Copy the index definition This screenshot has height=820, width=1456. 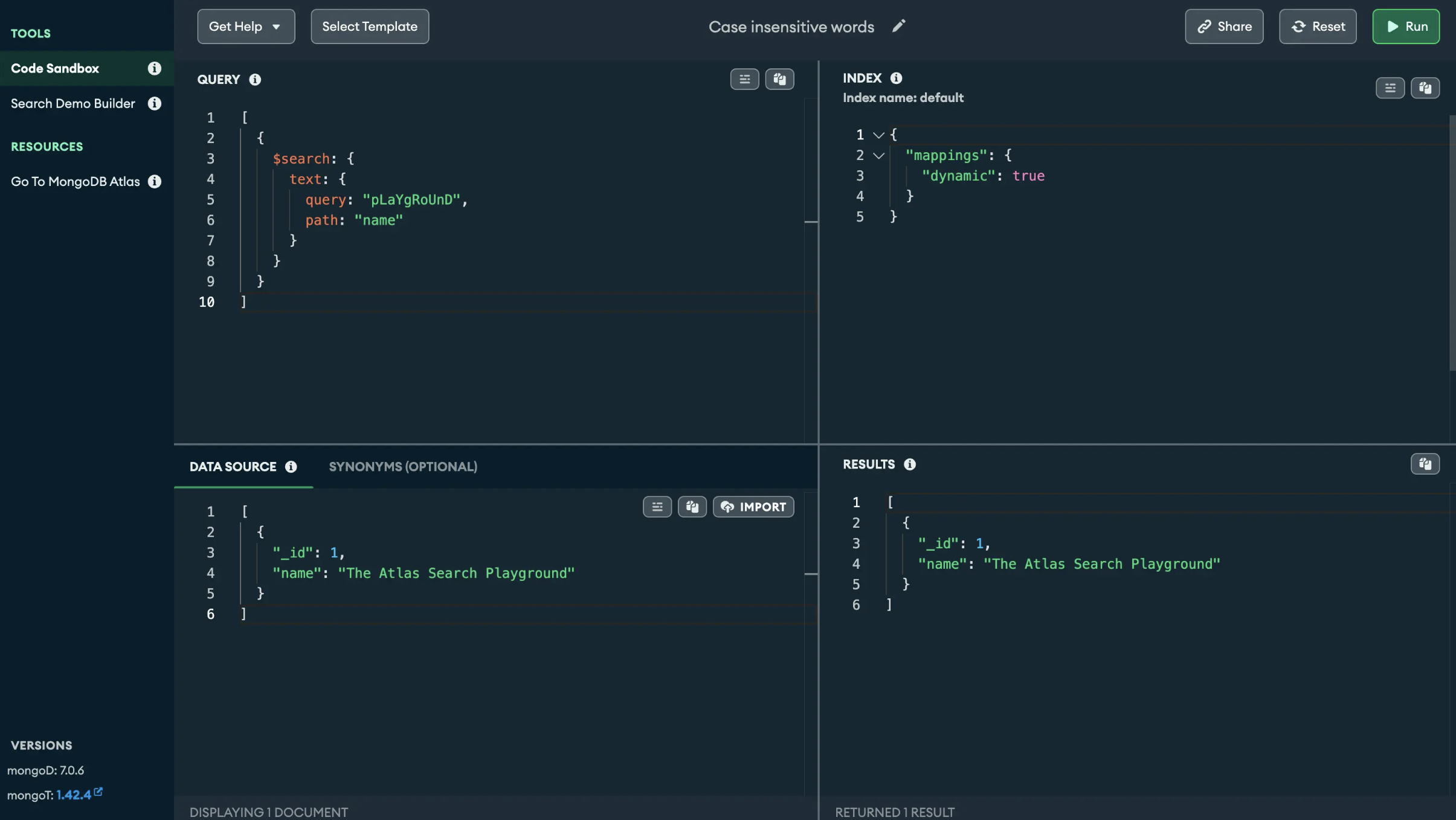coord(1426,88)
